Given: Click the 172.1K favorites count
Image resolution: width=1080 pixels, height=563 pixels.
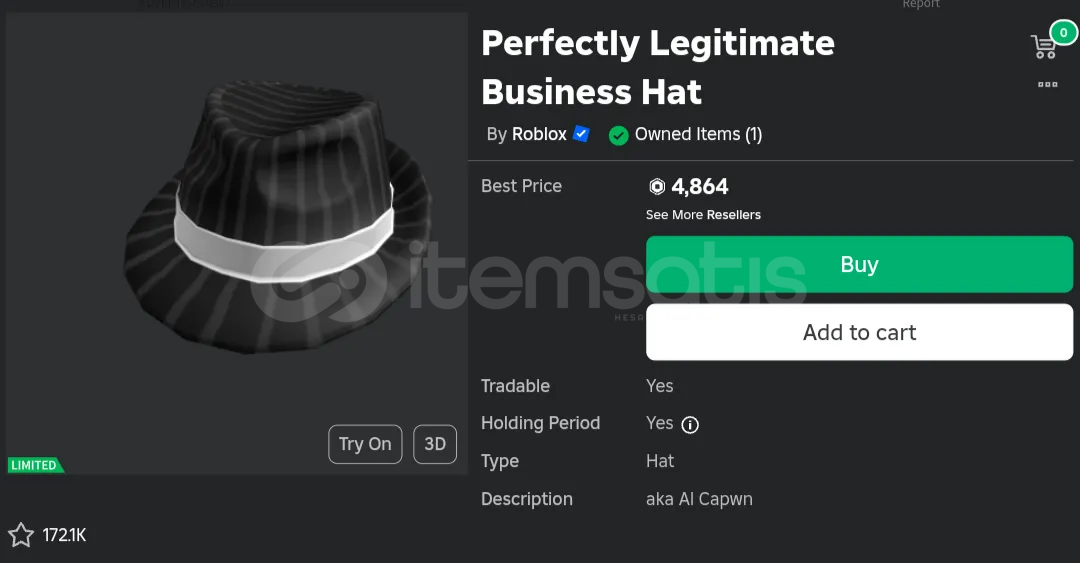Looking at the screenshot, I should coord(65,535).
